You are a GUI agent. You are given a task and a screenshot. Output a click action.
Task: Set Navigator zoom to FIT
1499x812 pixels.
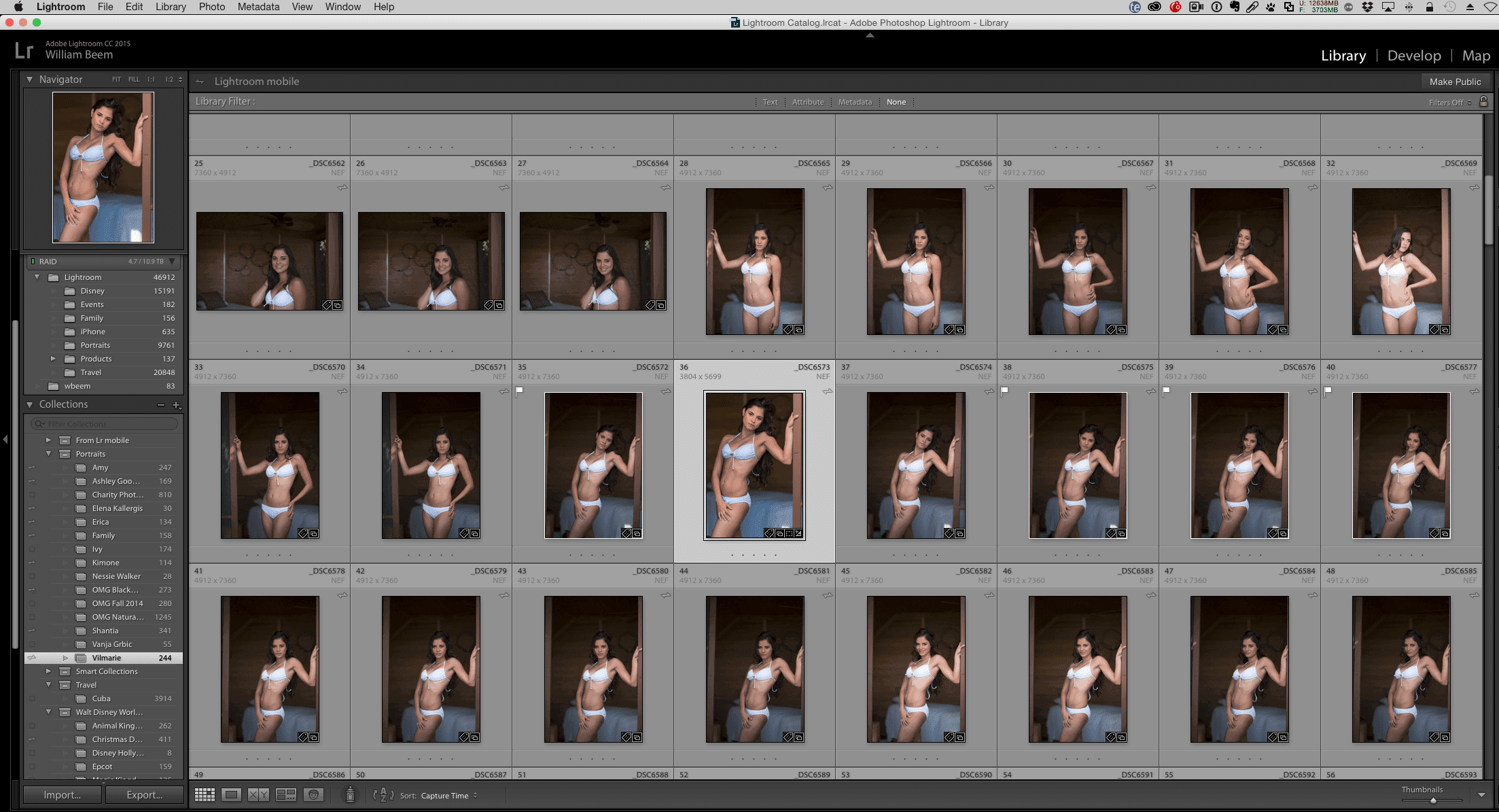click(116, 80)
